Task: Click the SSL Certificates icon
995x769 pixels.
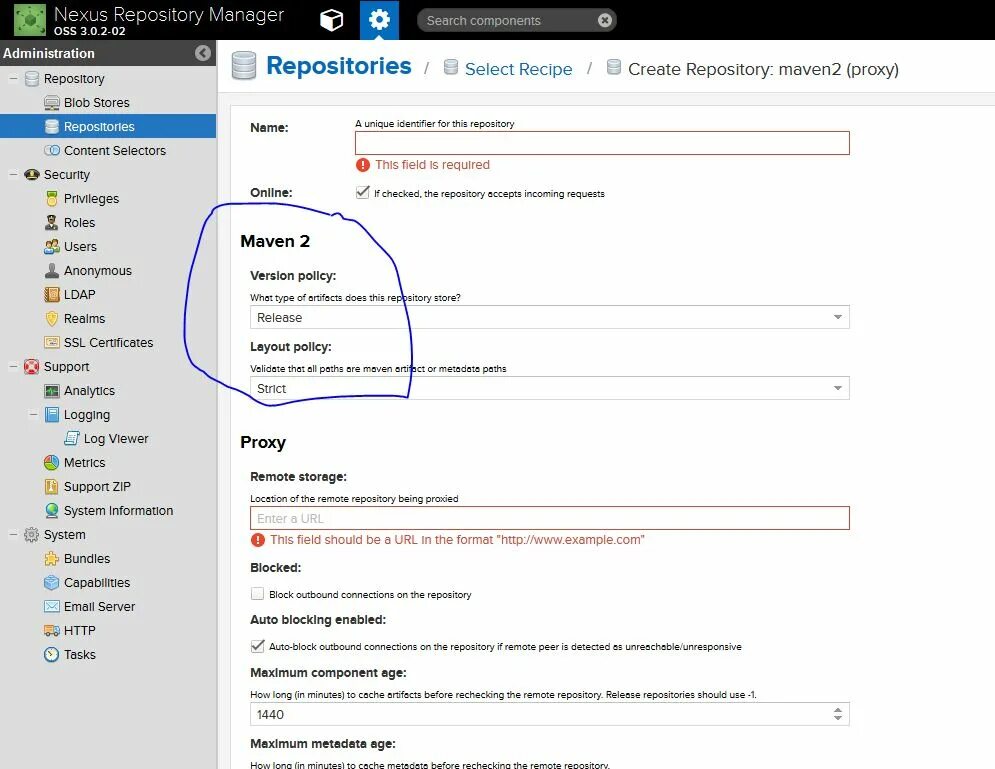Action: pyautogui.click(x=51, y=343)
